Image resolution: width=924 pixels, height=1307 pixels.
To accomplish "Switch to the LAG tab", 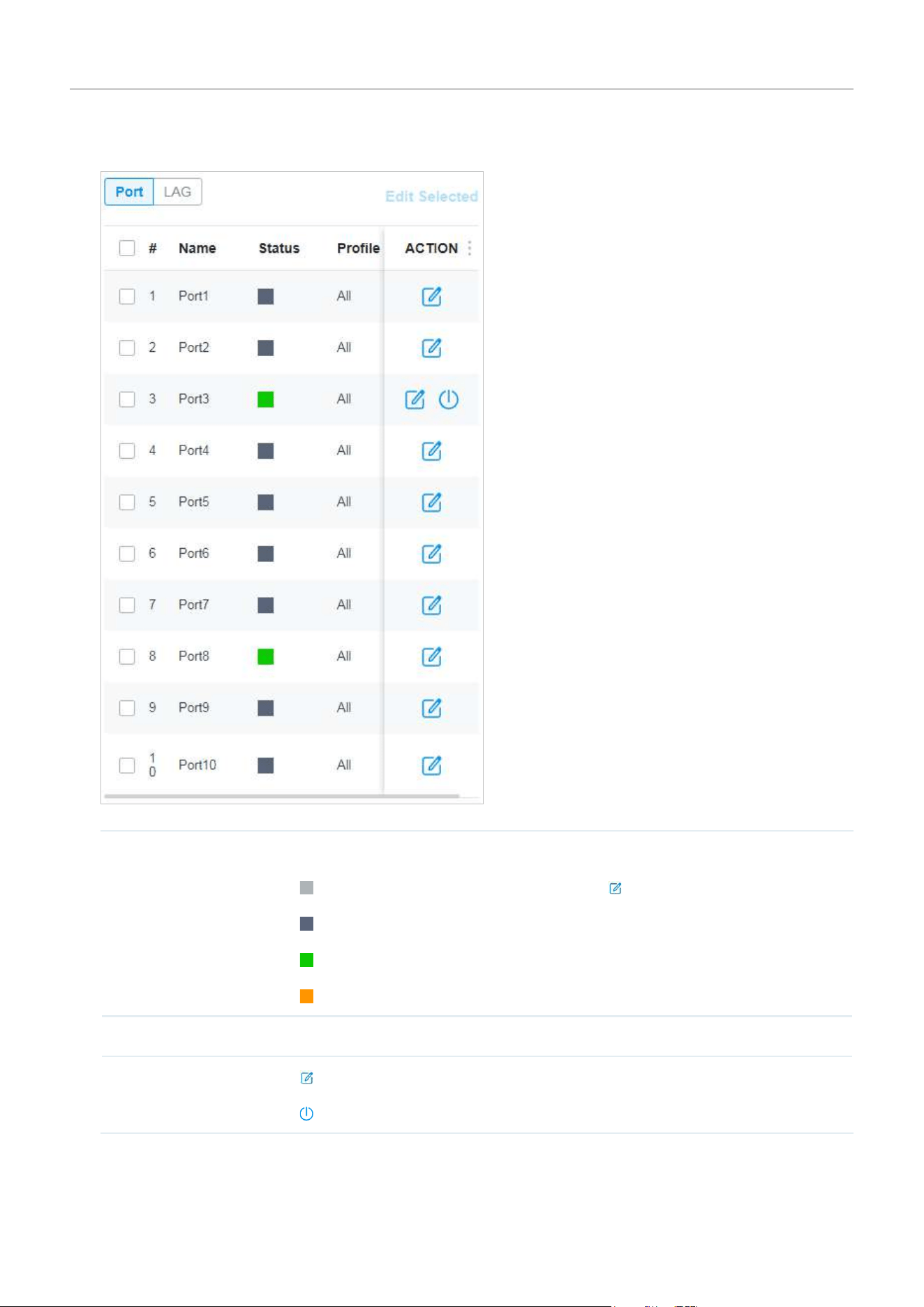I will tap(177, 192).
